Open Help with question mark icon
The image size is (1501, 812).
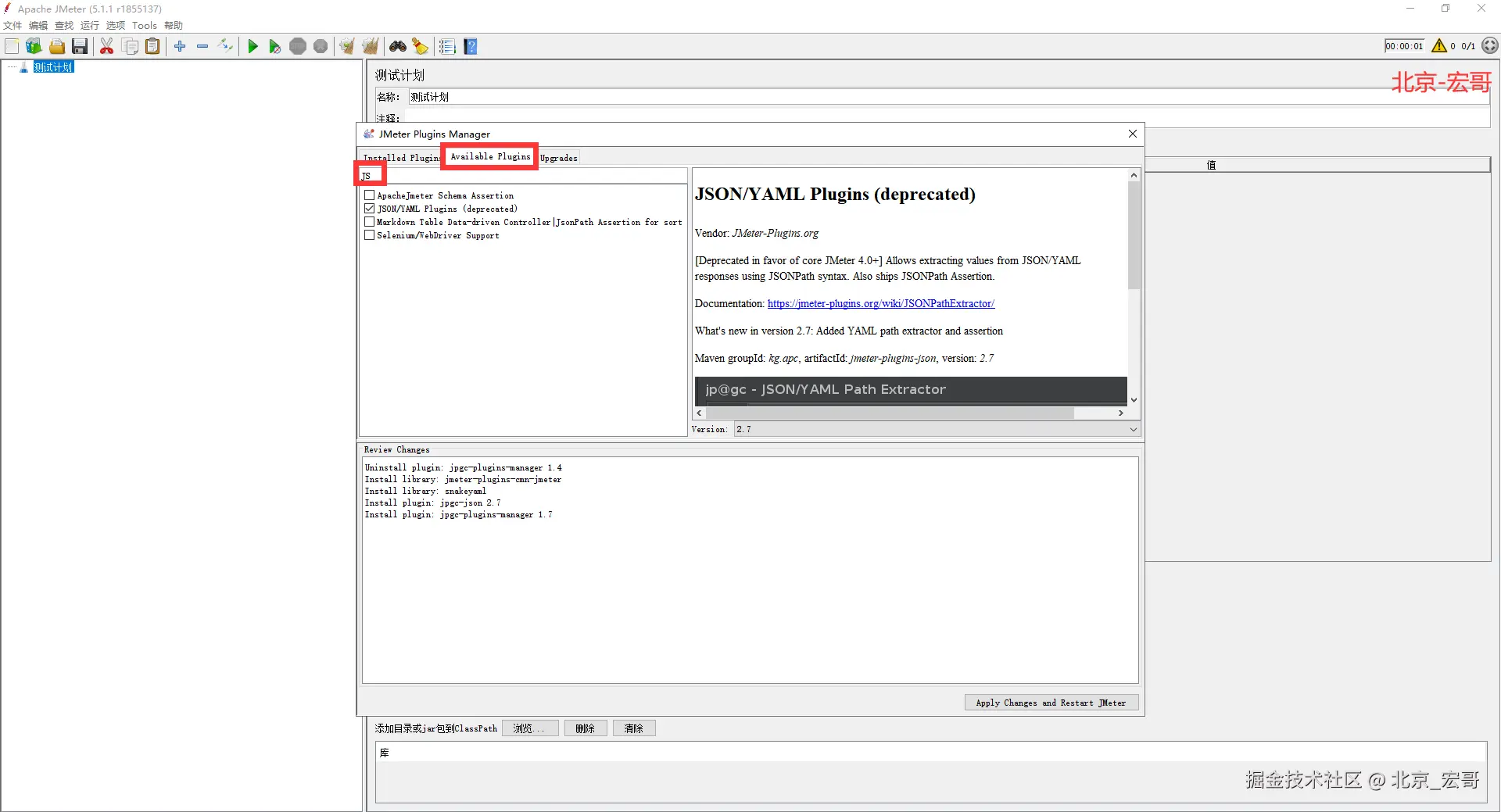pyautogui.click(x=471, y=47)
